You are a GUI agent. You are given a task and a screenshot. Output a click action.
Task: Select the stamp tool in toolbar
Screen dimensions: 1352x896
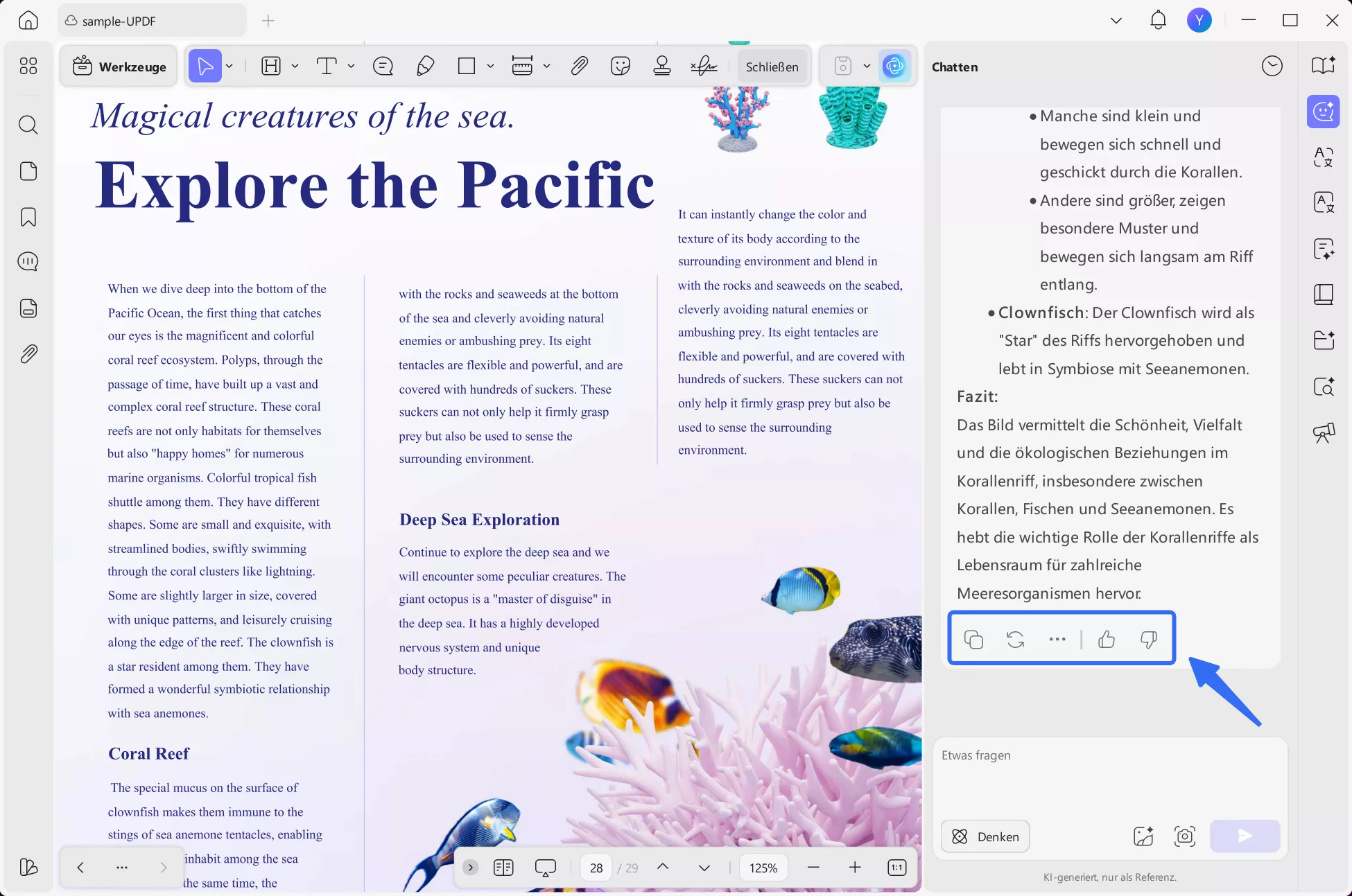click(x=661, y=67)
